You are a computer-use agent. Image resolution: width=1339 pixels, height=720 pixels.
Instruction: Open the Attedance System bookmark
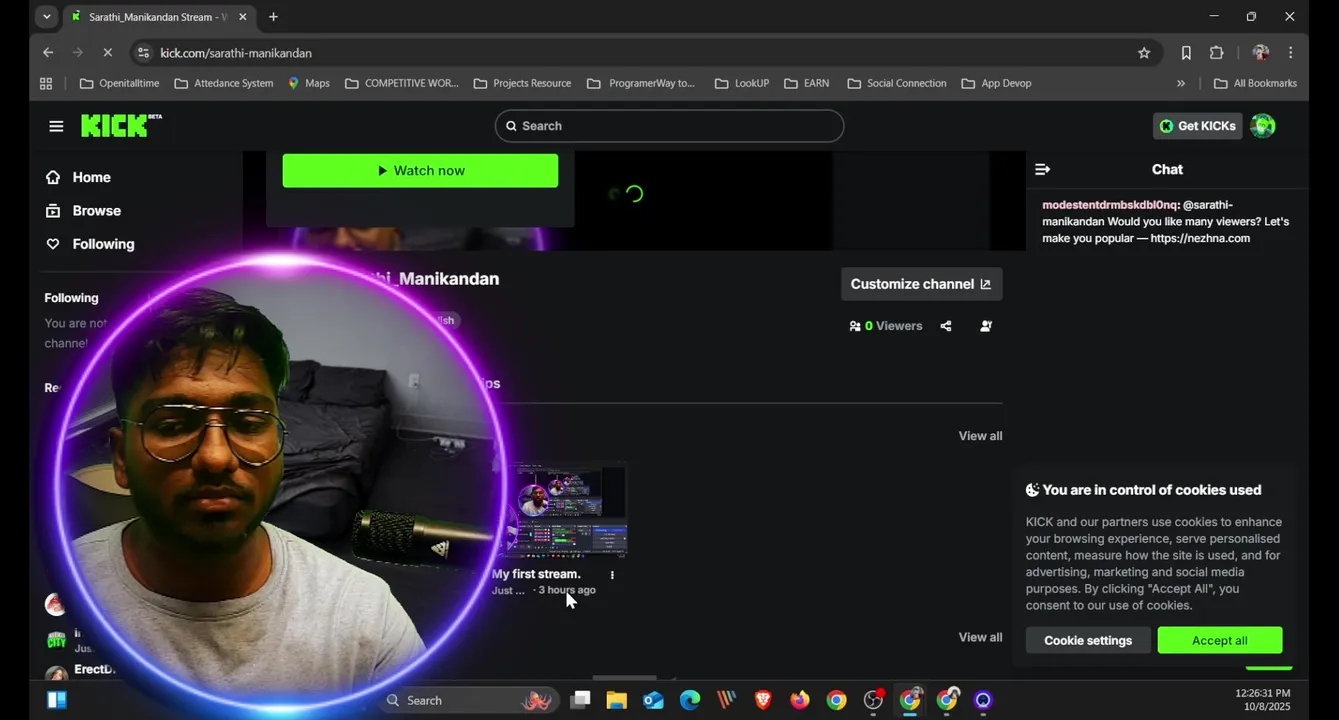coord(223,83)
